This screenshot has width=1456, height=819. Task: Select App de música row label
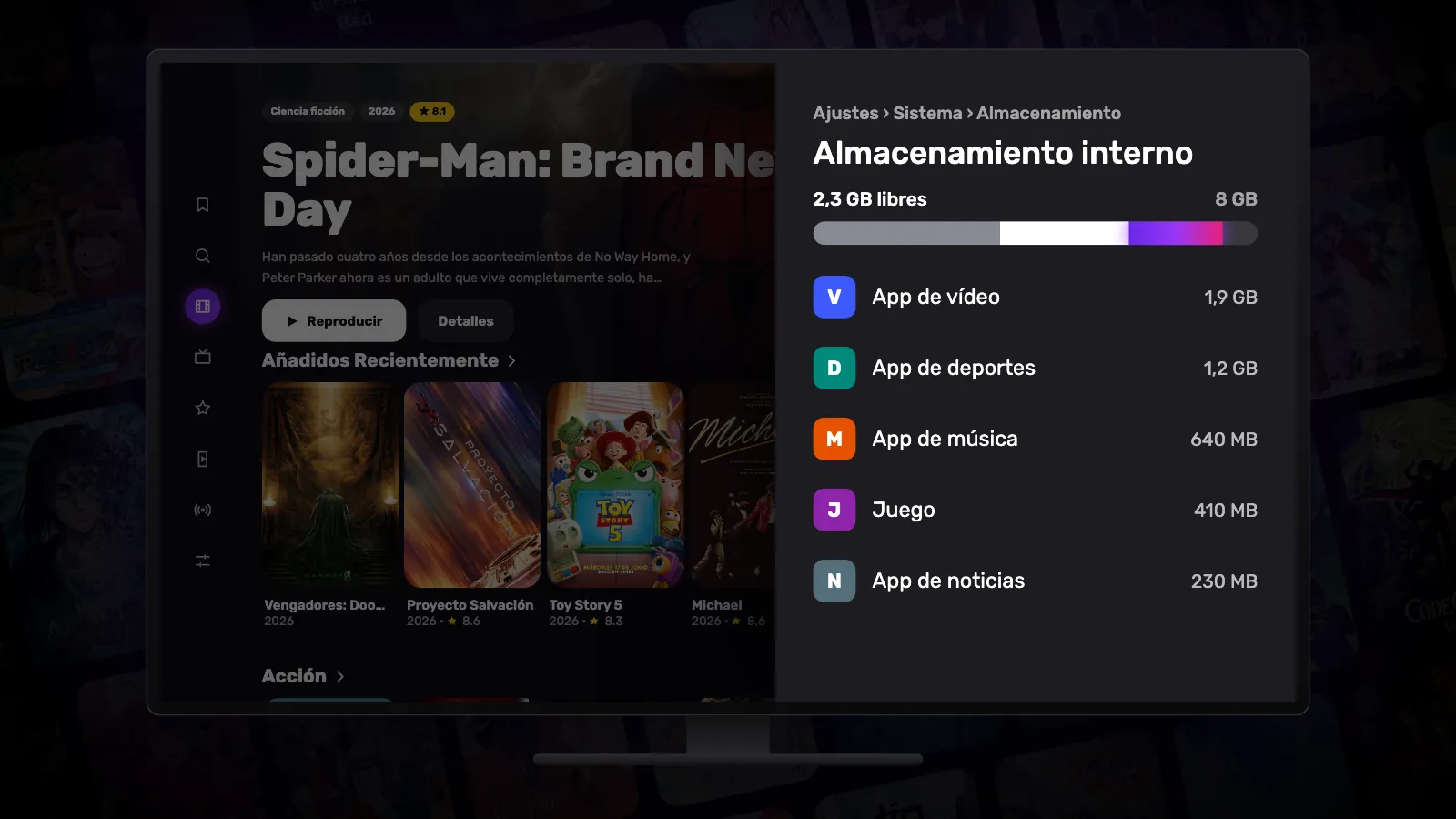(x=945, y=439)
